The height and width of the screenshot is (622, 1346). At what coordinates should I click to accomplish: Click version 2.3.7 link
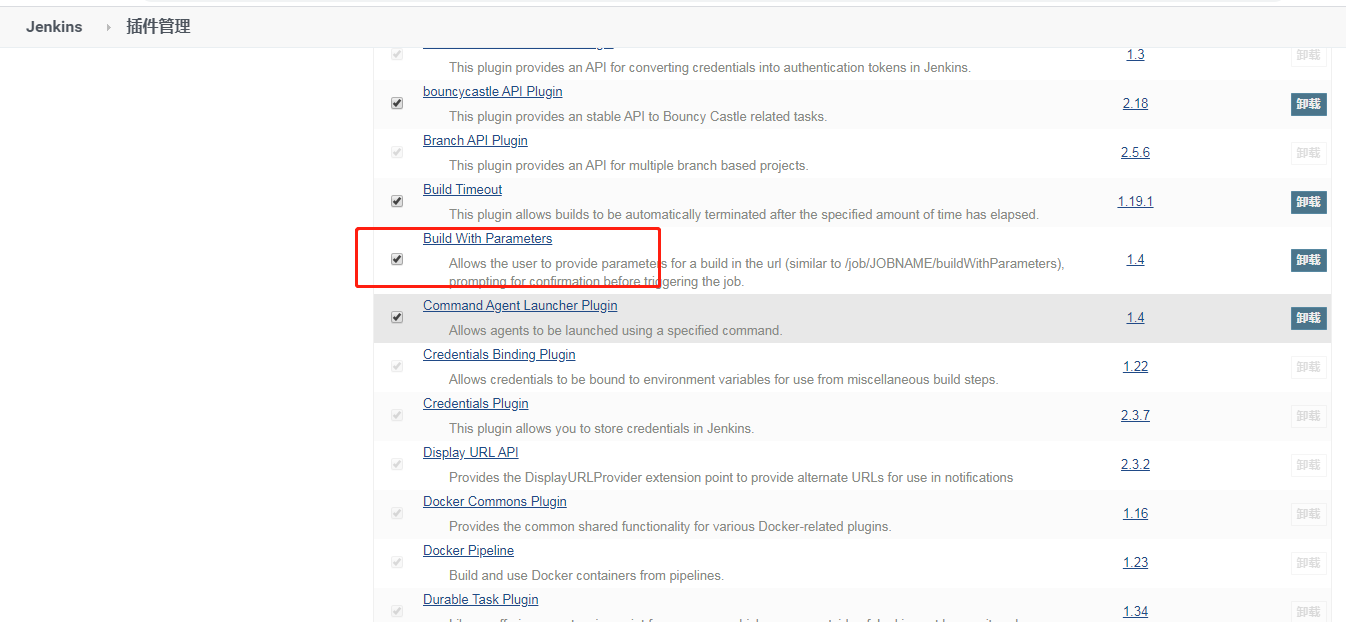tap(1135, 415)
